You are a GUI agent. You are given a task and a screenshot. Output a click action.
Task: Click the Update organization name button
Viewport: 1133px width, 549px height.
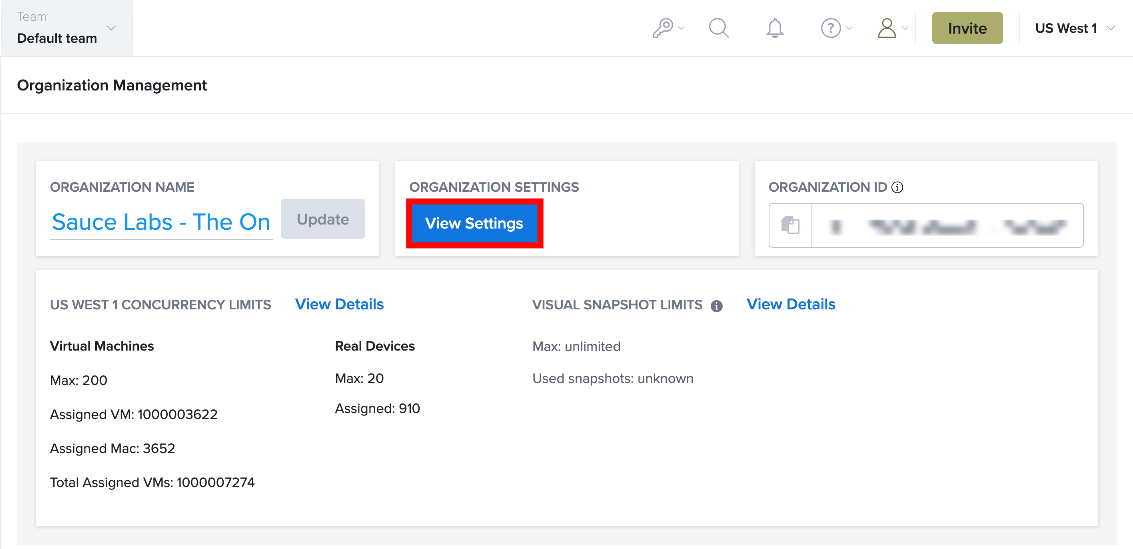pos(323,219)
